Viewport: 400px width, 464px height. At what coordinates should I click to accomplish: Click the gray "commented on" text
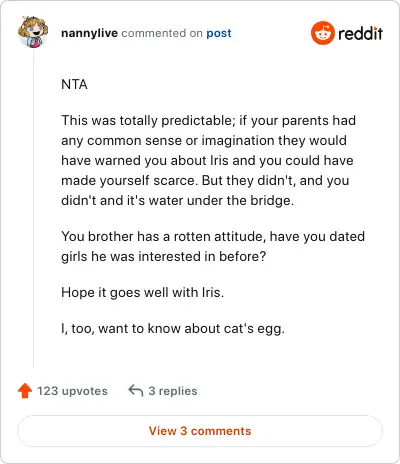[x=162, y=33]
